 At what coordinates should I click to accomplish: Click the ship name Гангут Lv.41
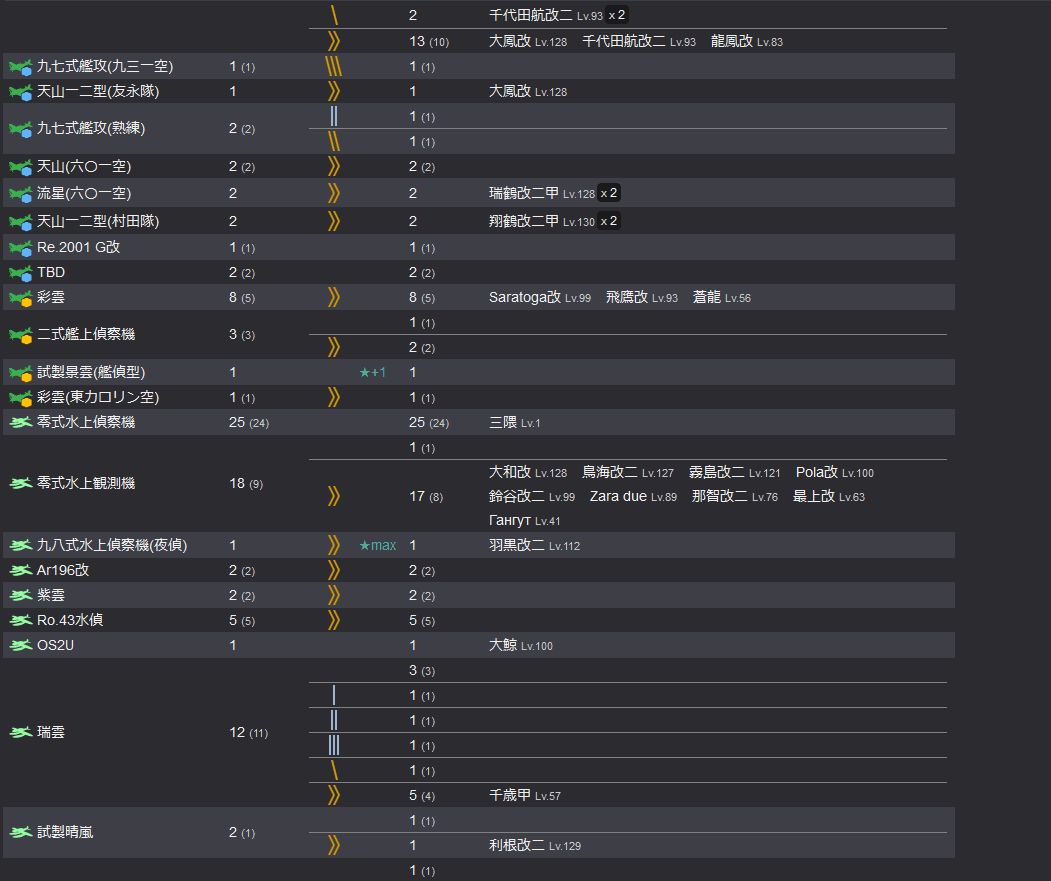524,521
